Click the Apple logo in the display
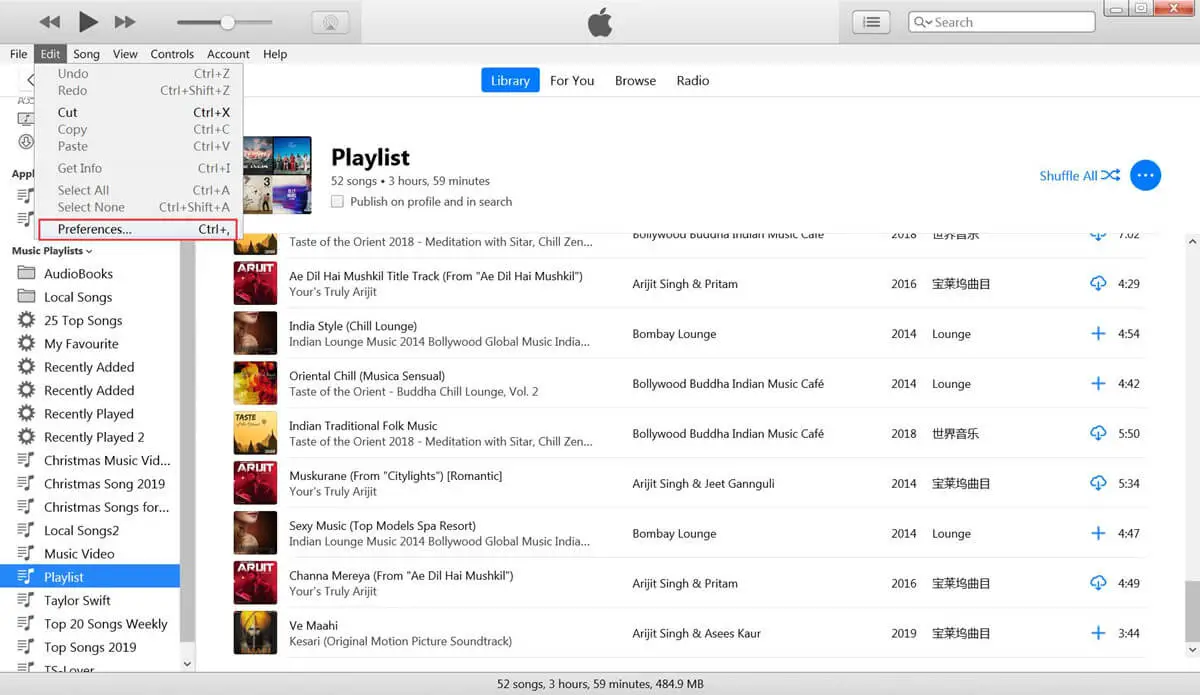Image resolution: width=1200 pixels, height=695 pixels. tap(600, 22)
